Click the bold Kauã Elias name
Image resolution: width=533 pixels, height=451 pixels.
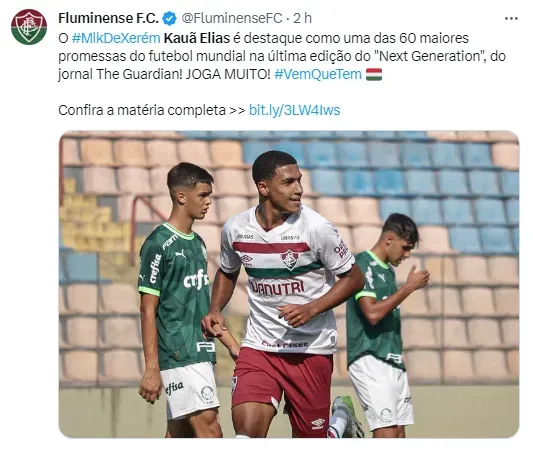197,38
